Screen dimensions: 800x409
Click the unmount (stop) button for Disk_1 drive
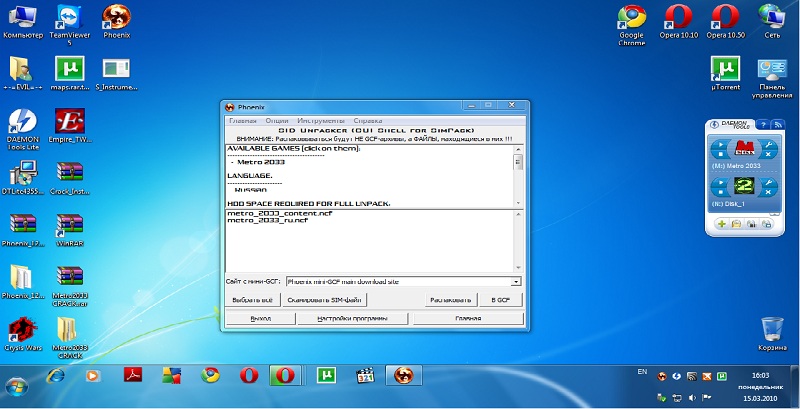pyautogui.click(x=720, y=192)
